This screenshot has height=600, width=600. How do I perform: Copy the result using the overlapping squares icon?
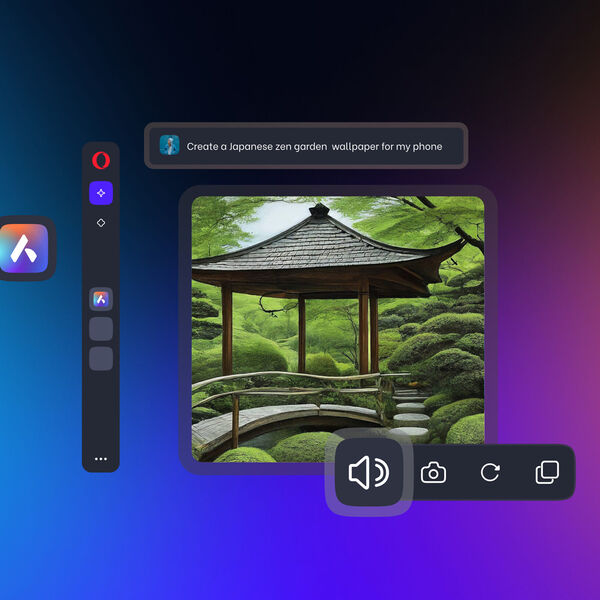point(547,473)
